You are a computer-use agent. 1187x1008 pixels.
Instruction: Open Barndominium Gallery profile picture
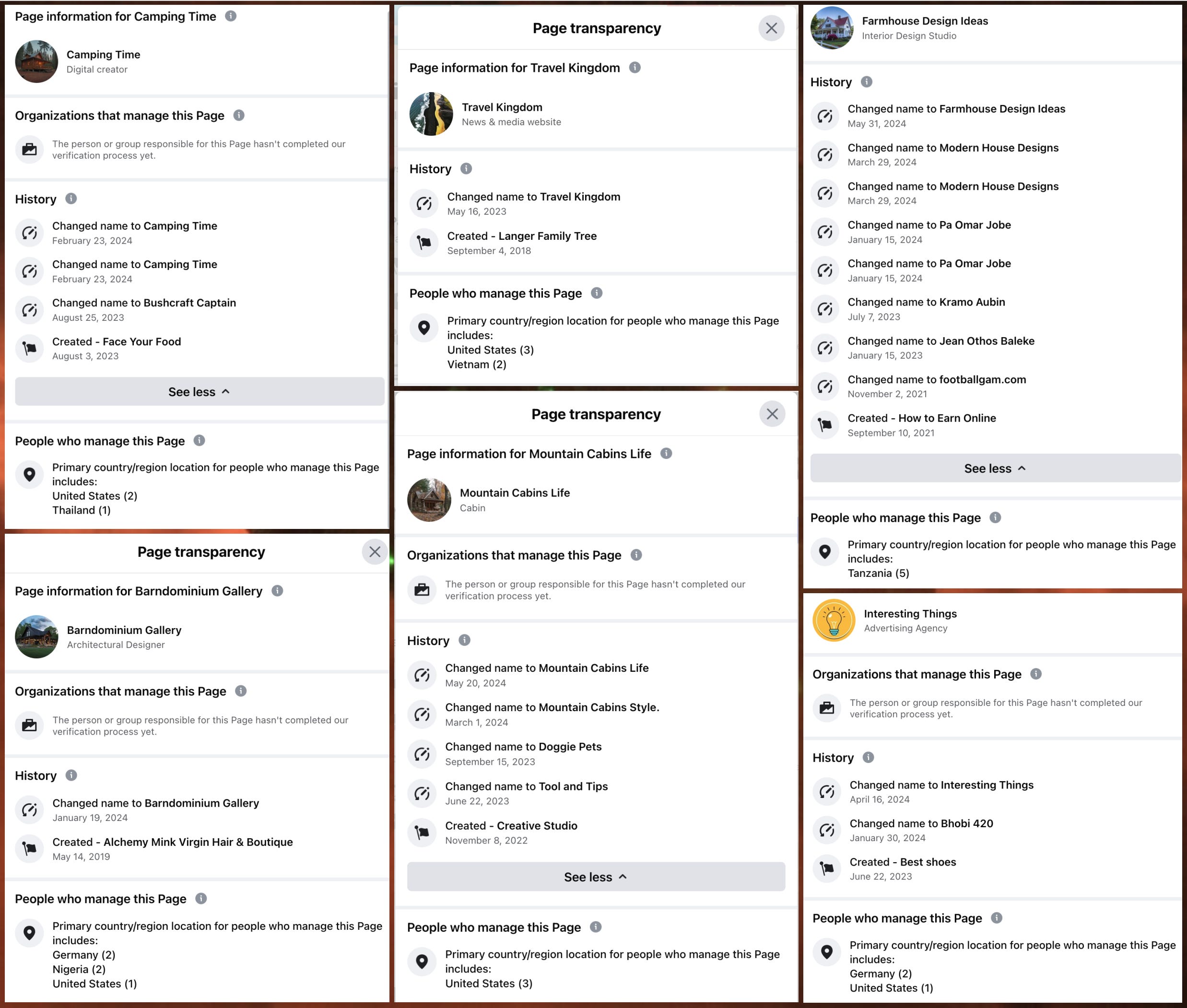(x=36, y=636)
